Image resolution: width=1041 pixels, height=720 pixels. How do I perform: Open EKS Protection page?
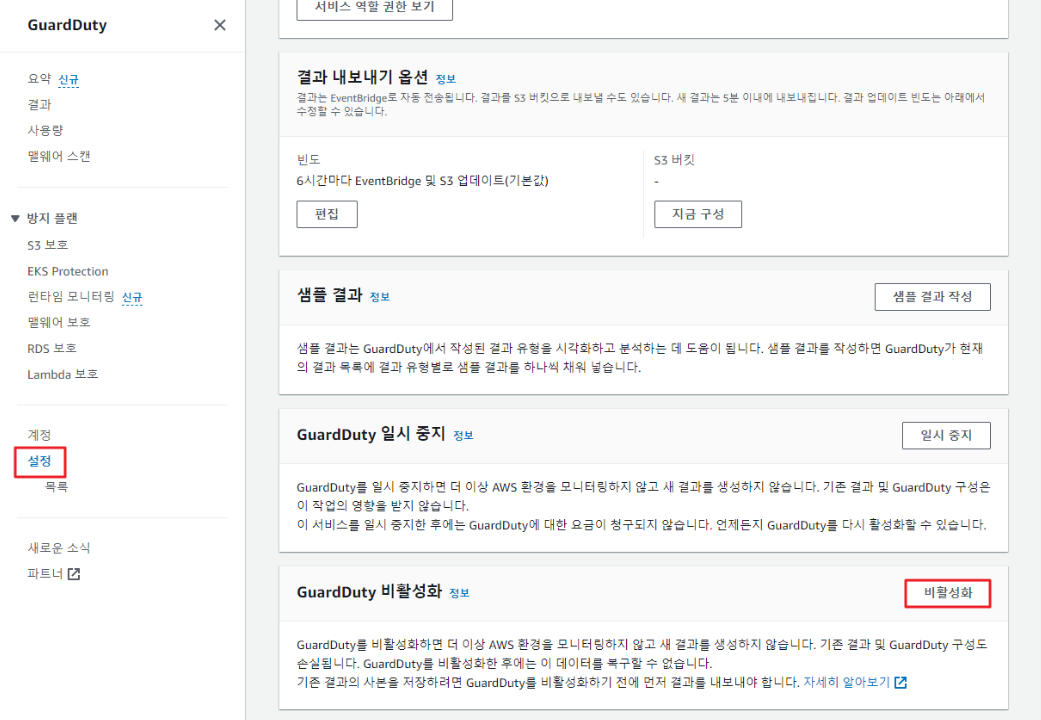pos(68,271)
